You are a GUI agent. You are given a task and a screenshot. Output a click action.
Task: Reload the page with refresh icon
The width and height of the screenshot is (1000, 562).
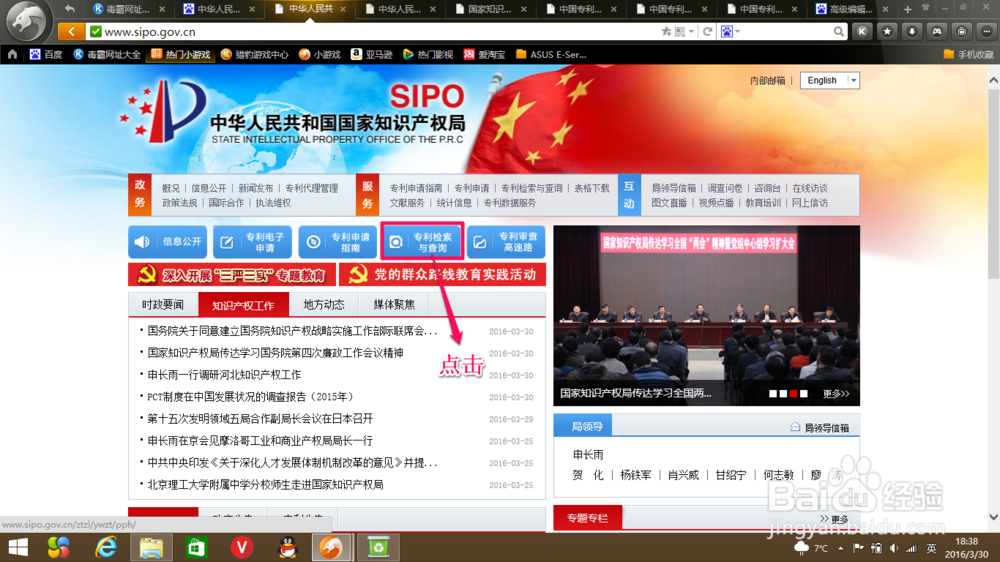point(707,31)
